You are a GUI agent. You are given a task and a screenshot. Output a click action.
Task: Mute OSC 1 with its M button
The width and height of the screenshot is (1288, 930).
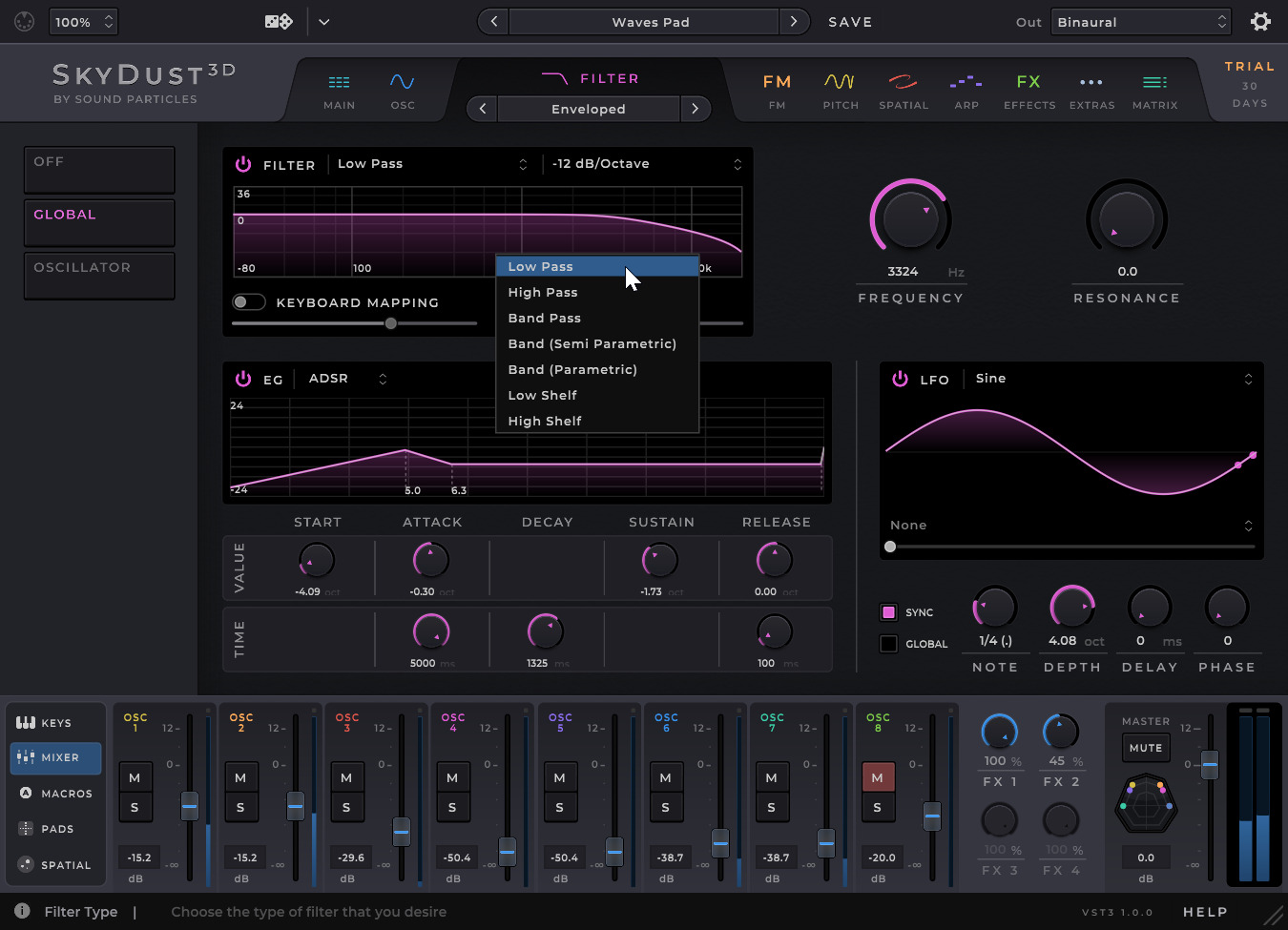click(x=135, y=777)
